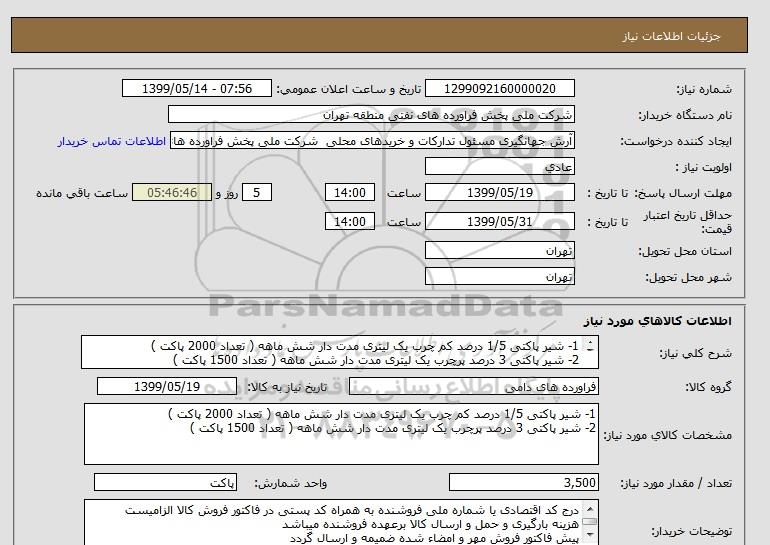Click the شهر محل تحویل label

tap(688, 277)
